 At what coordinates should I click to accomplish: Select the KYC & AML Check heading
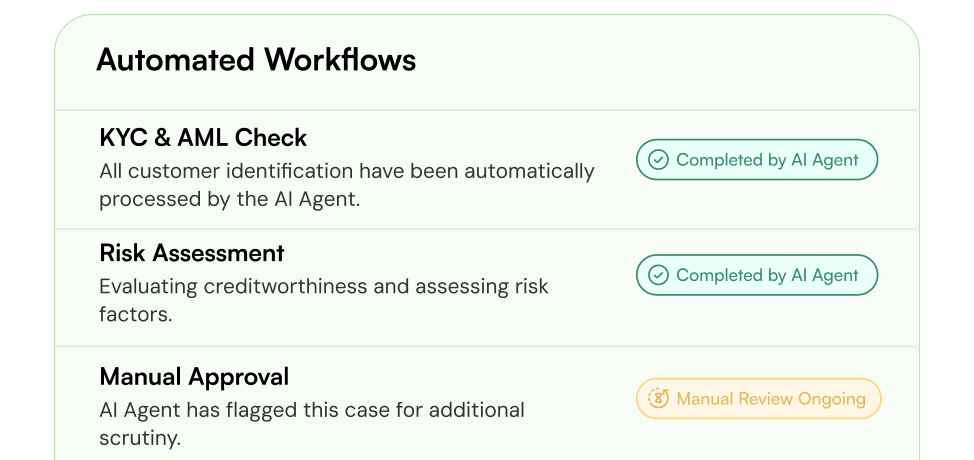(x=203, y=138)
